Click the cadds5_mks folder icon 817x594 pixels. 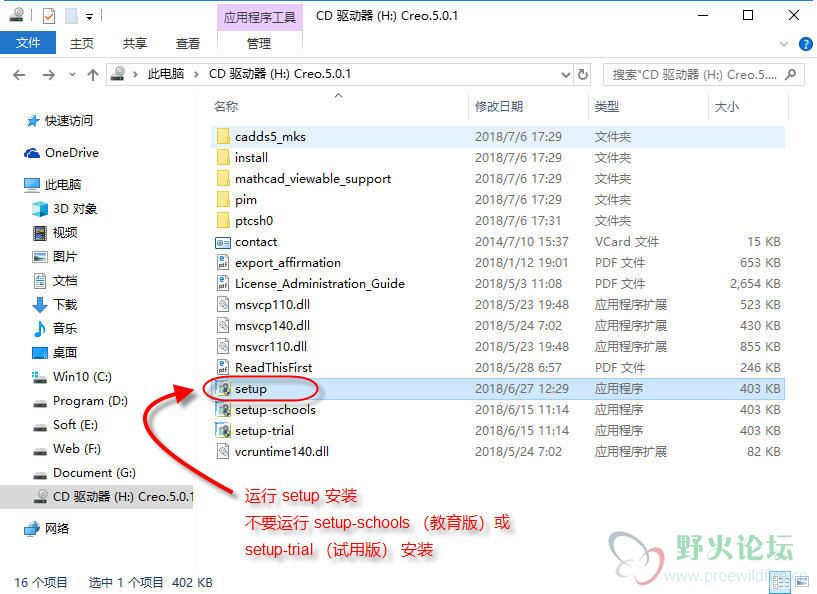pyautogui.click(x=223, y=137)
